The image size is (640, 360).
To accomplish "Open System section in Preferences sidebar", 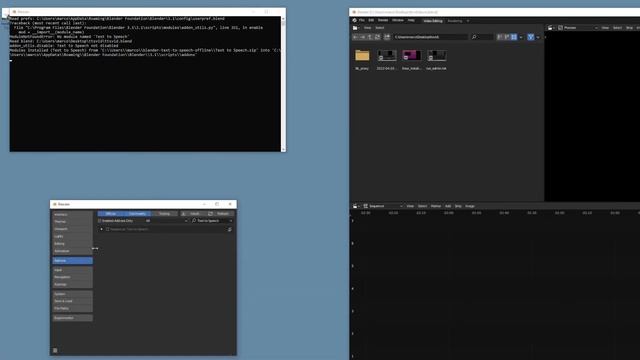I will (x=72, y=294).
